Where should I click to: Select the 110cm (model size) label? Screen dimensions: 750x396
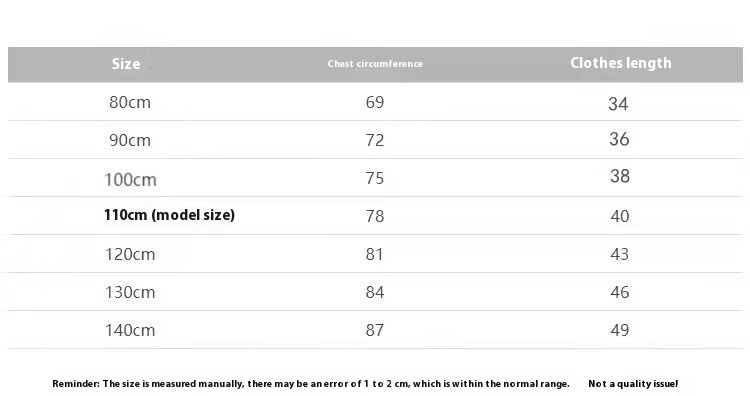169,215
